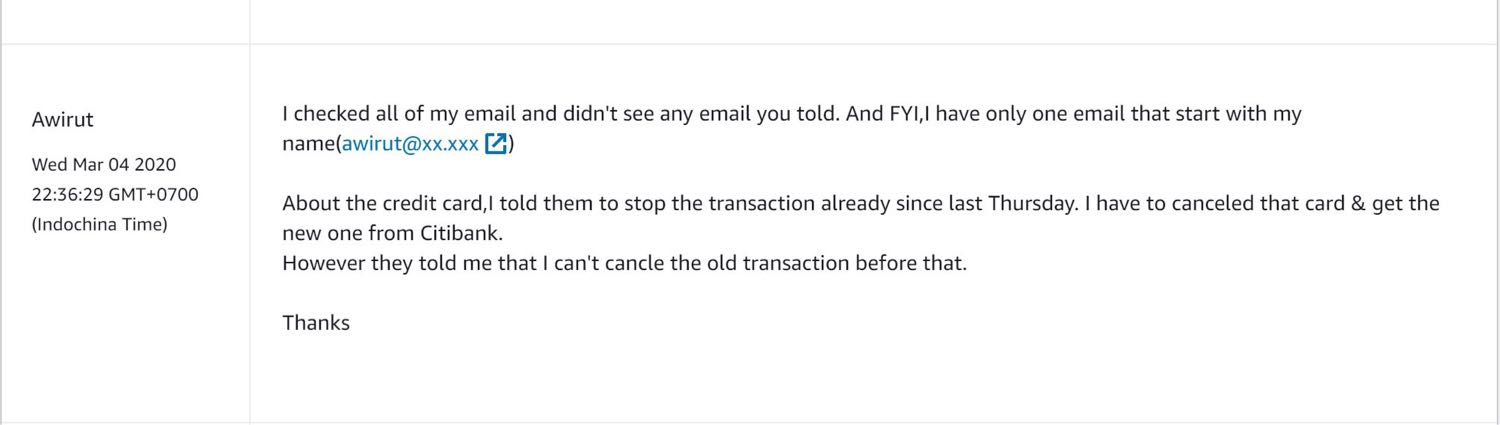Click the line starting with "About the credit card"
The height and width of the screenshot is (425, 1500).
click(x=861, y=204)
